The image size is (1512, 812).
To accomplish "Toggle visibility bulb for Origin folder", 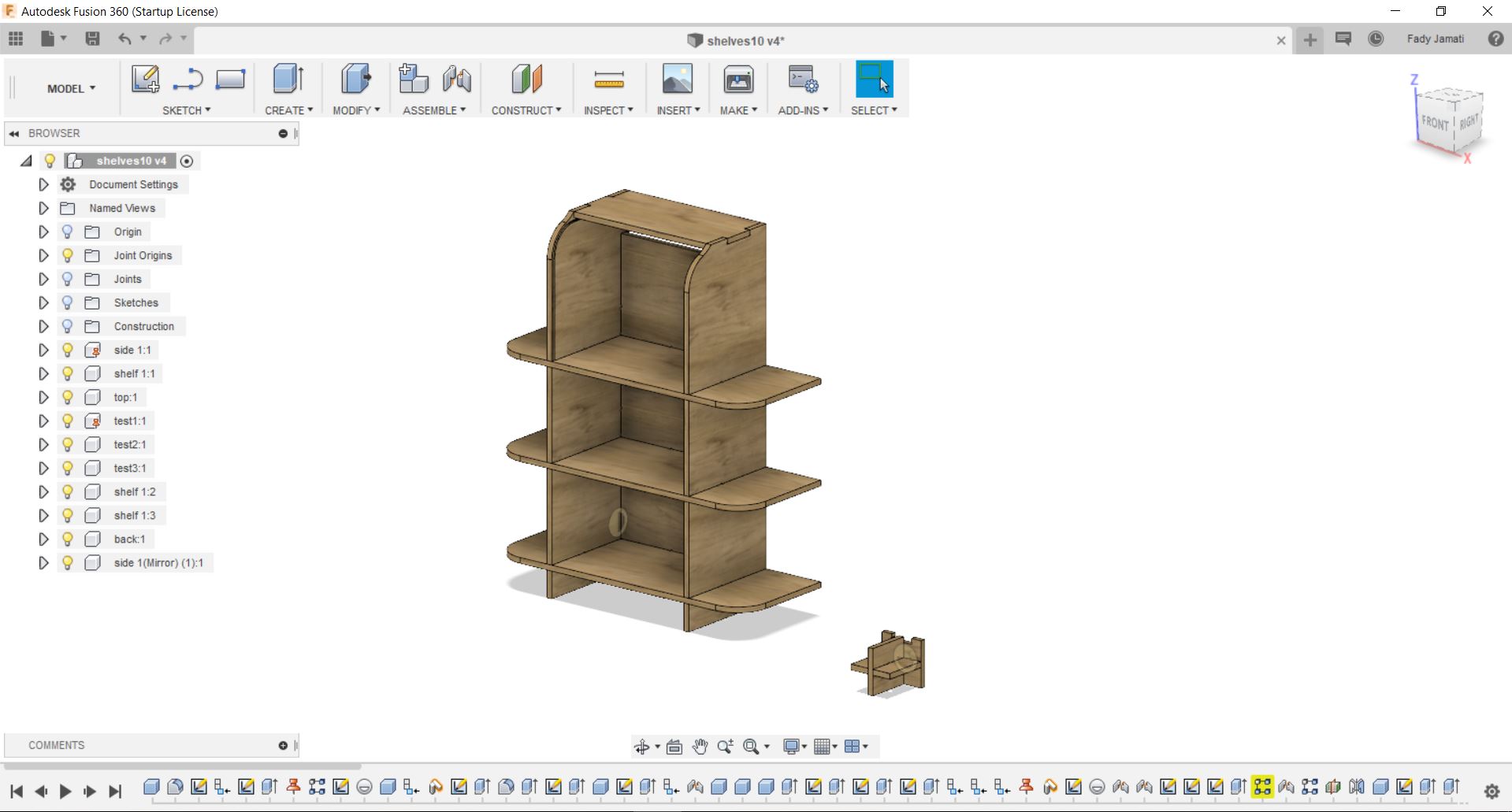I will click(x=68, y=232).
